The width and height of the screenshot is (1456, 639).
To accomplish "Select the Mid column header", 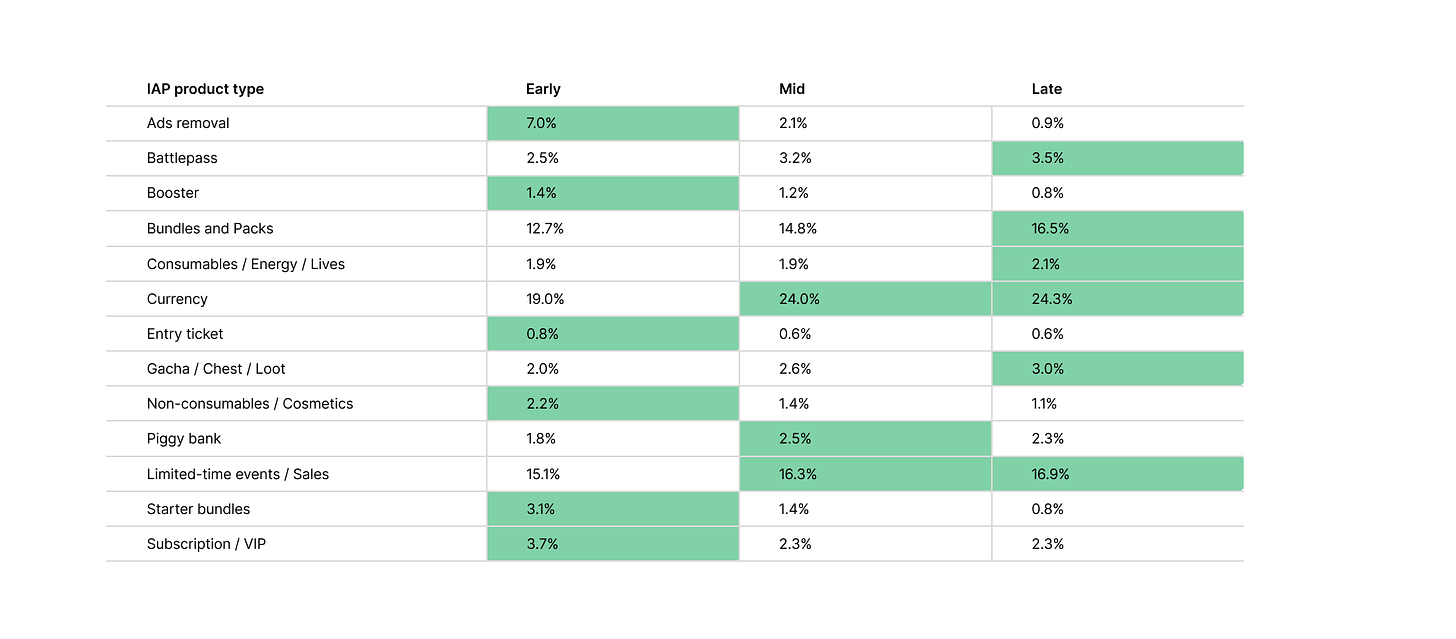I will pyautogui.click(x=792, y=89).
